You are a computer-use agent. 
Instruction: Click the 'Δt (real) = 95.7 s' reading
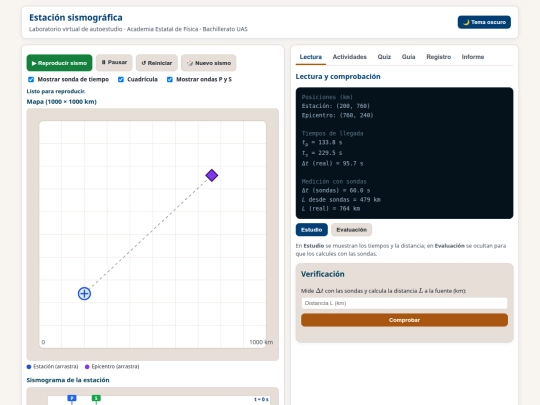pyautogui.click(x=332, y=164)
